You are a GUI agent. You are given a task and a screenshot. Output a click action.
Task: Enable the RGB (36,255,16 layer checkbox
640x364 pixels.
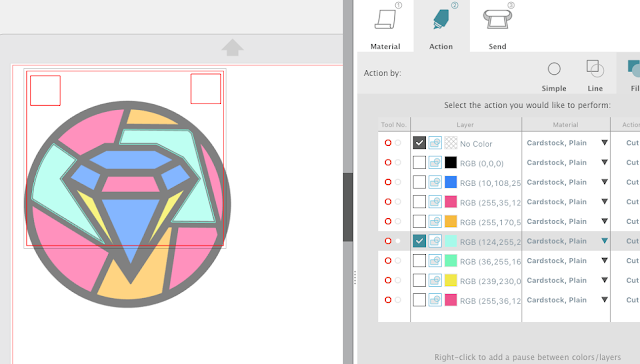[x=419, y=260]
